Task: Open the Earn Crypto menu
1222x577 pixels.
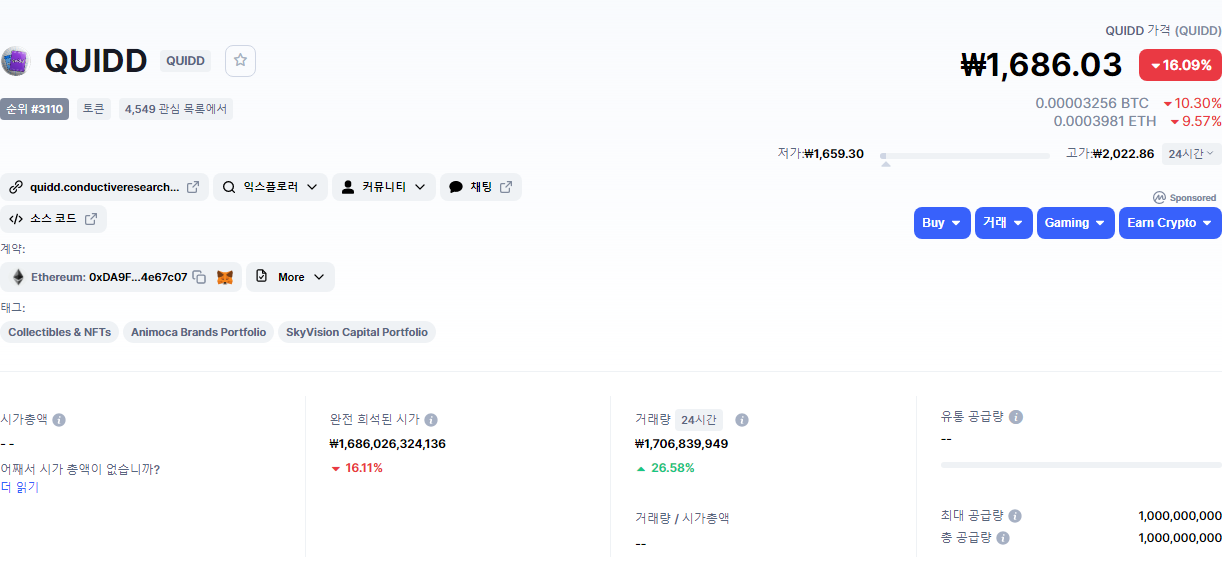Action: pyautogui.click(x=1170, y=223)
